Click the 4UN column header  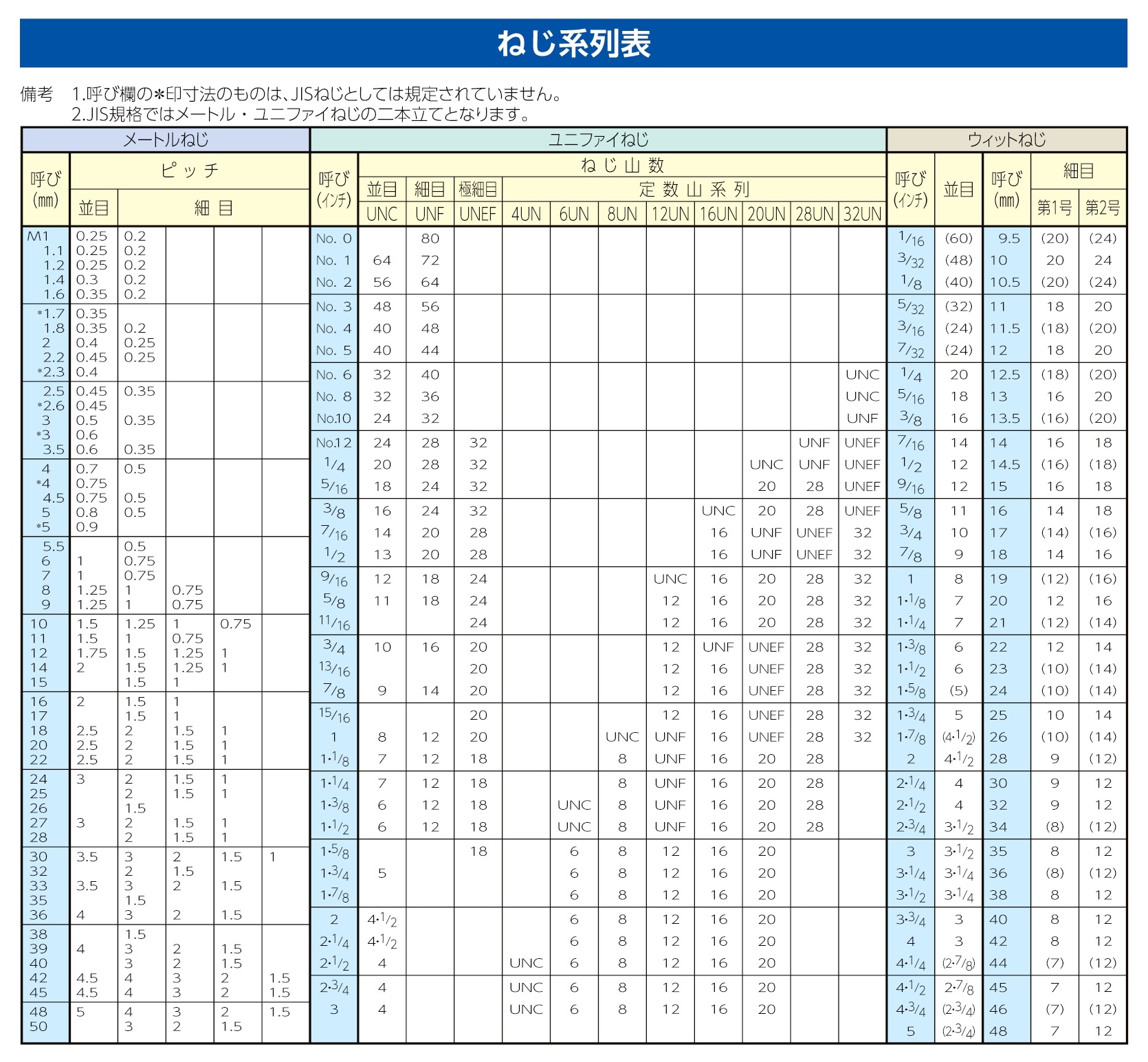(x=526, y=214)
